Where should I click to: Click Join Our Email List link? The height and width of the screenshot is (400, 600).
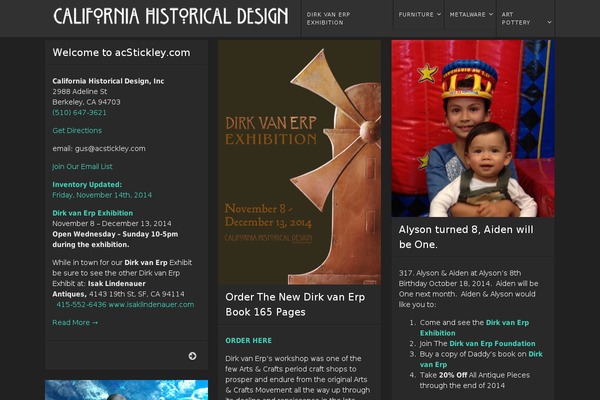[x=82, y=167]
